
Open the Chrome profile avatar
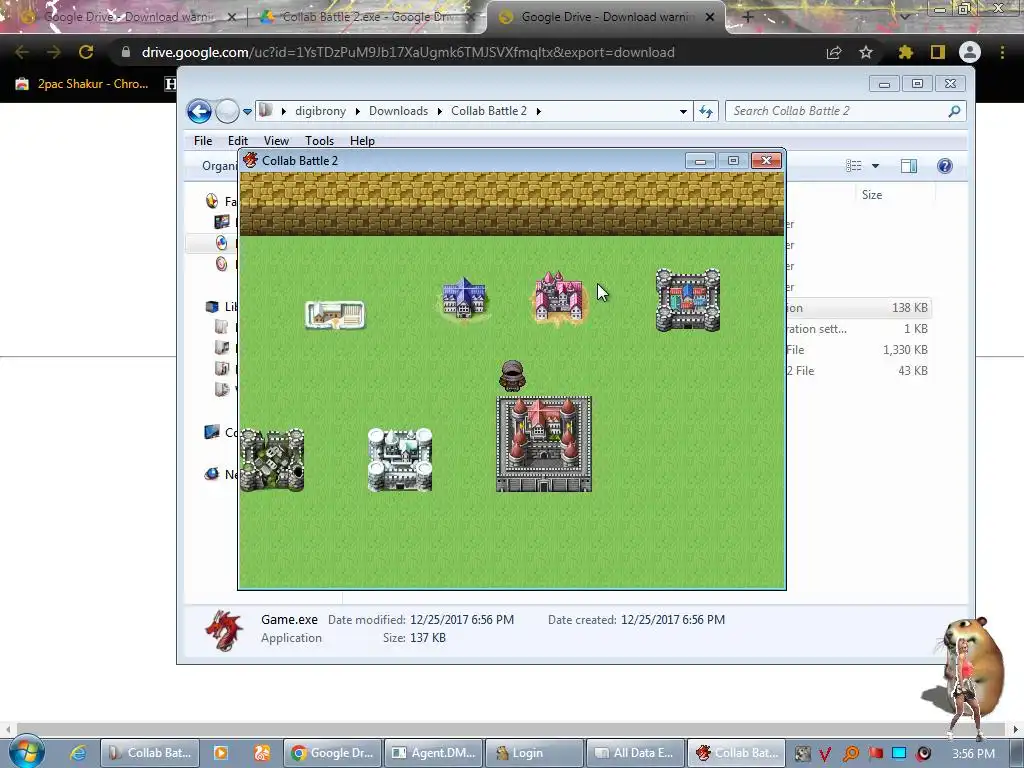click(x=970, y=52)
